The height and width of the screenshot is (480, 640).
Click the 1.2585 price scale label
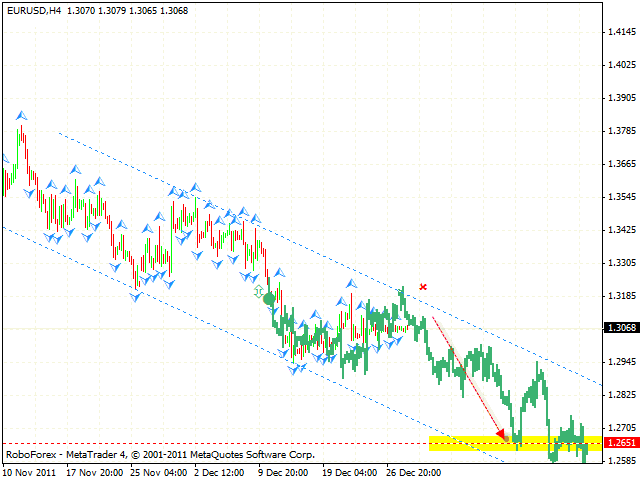tap(622, 460)
